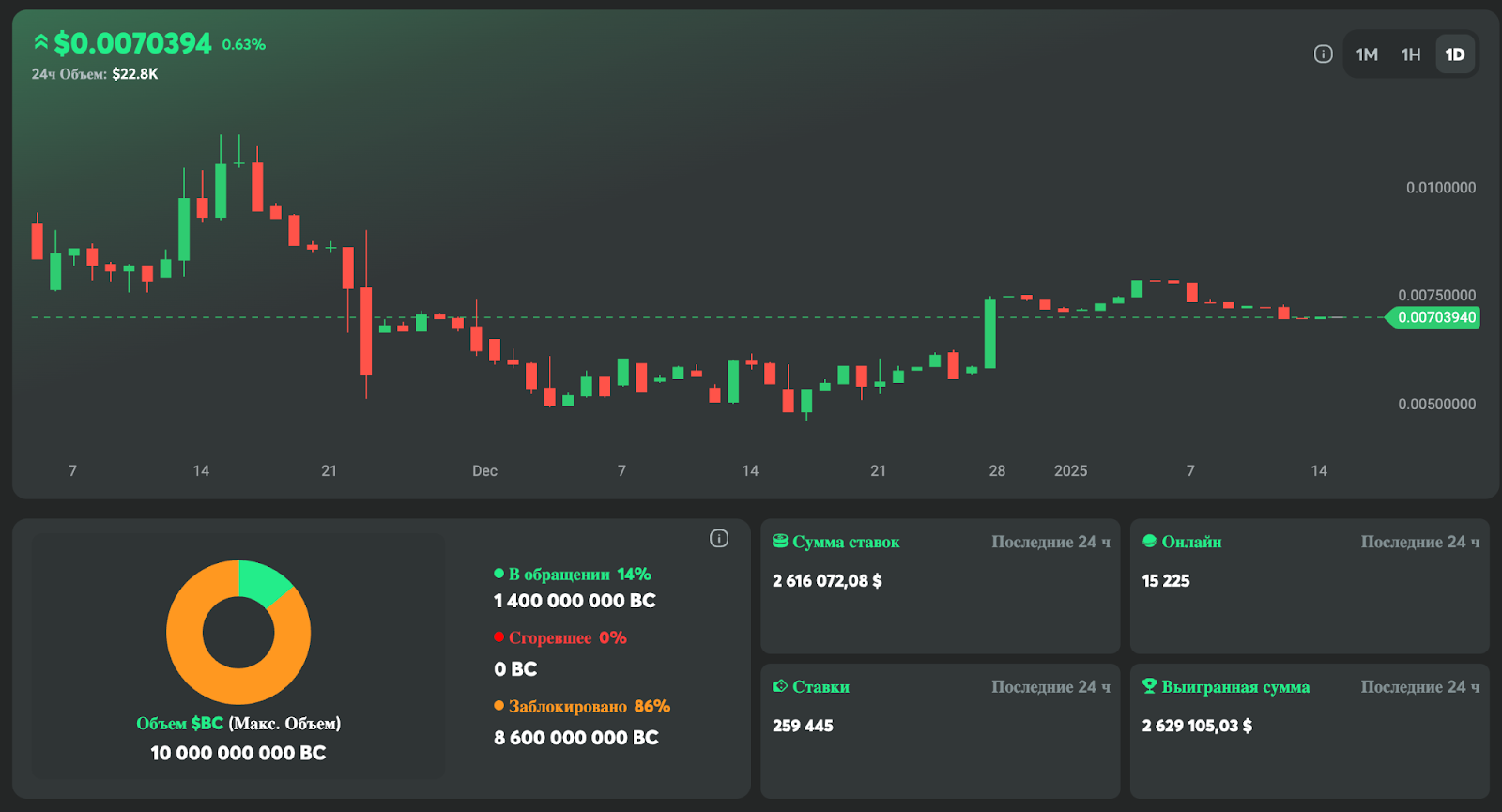Screen dimensions: 1502x812
Task: Click Последние 24 ч in Онлайн card
Action: pyautogui.click(x=1420, y=542)
